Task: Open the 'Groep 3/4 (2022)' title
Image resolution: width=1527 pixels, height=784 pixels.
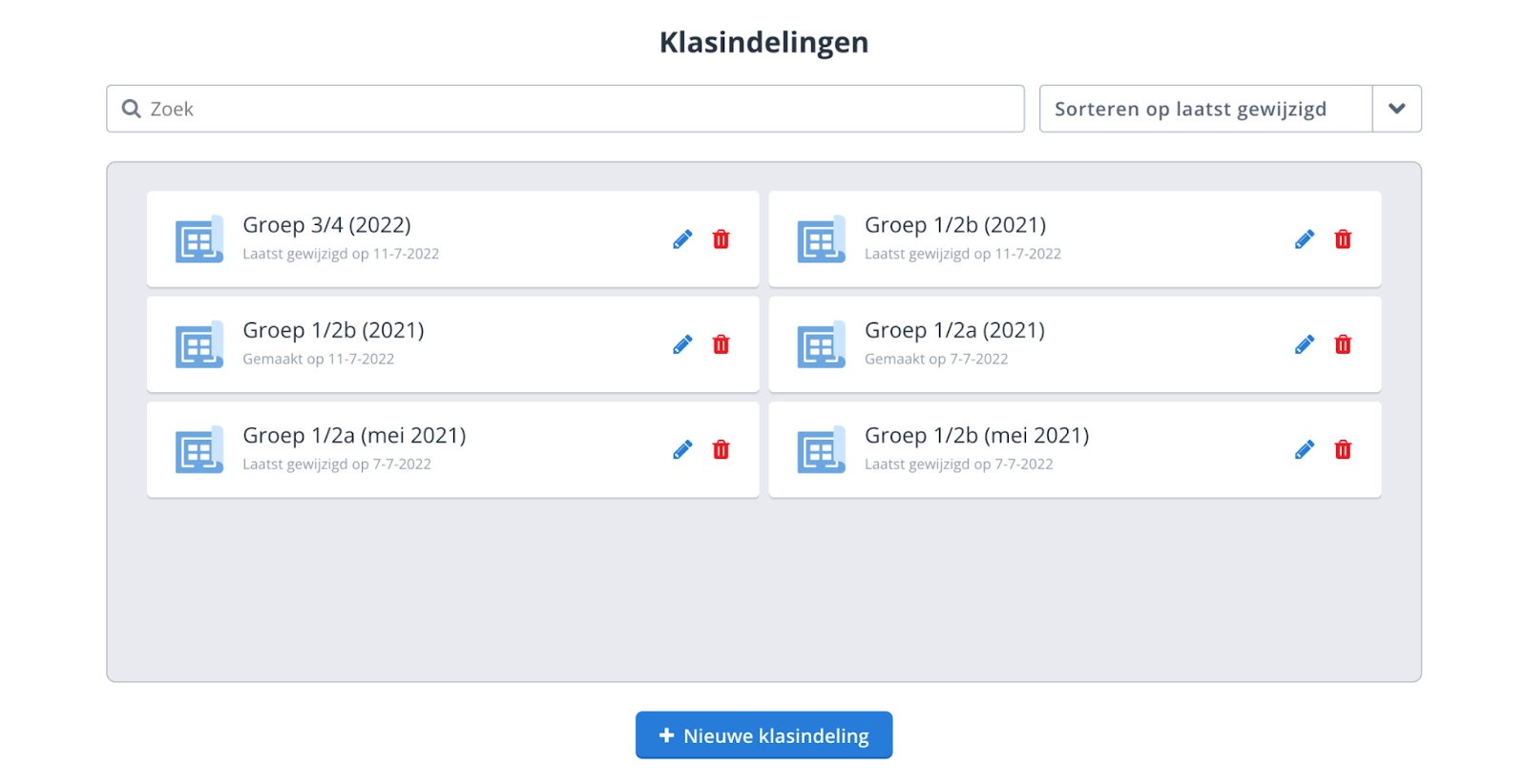Action: click(326, 225)
